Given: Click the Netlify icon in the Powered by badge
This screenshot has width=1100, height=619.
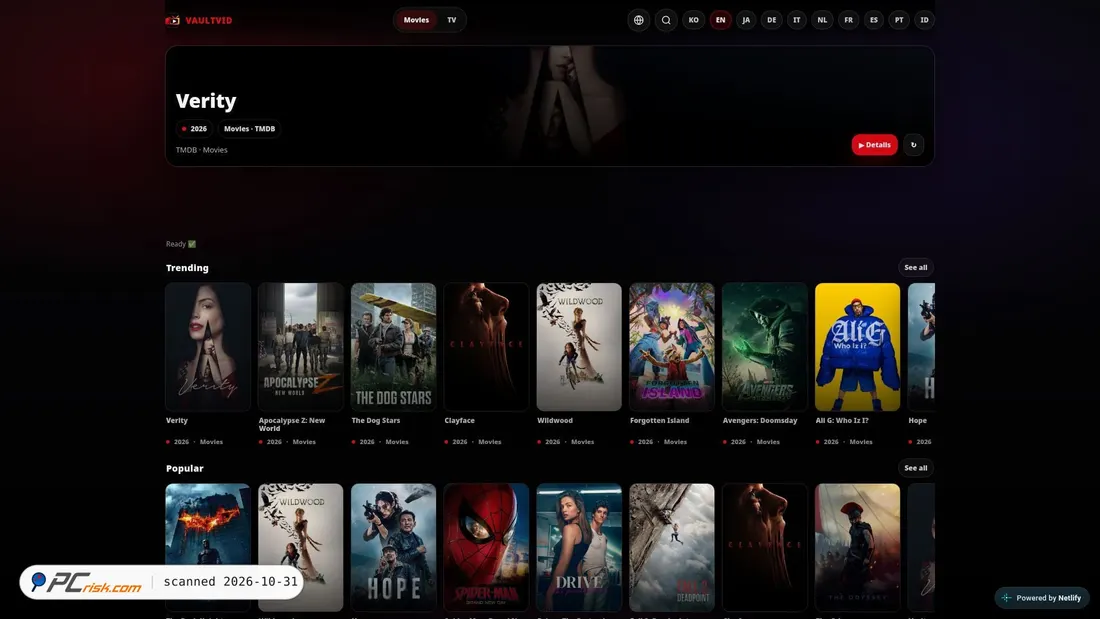Looking at the screenshot, I should tap(1007, 598).
